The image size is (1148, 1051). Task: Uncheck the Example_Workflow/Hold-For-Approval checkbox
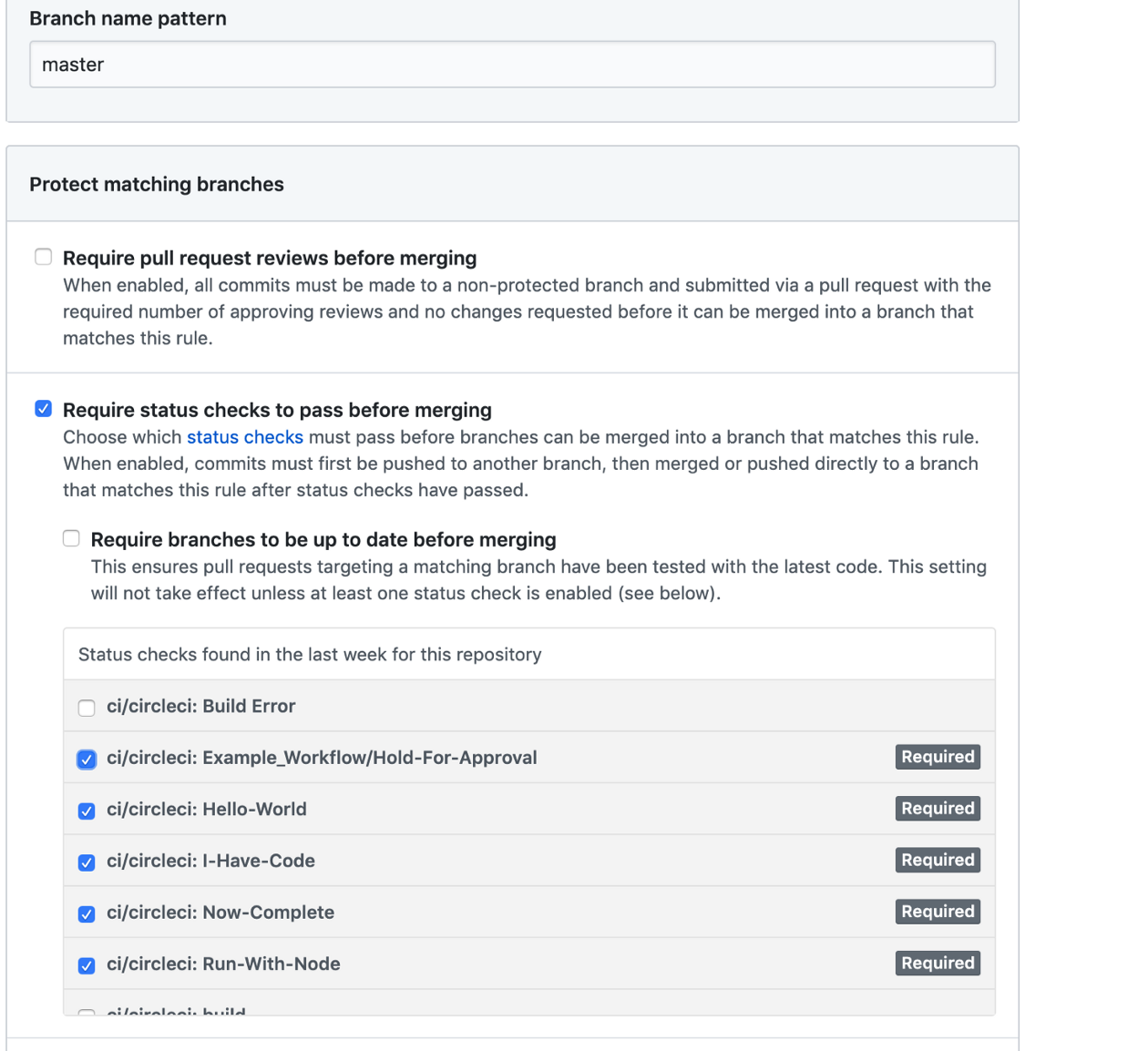pos(87,759)
